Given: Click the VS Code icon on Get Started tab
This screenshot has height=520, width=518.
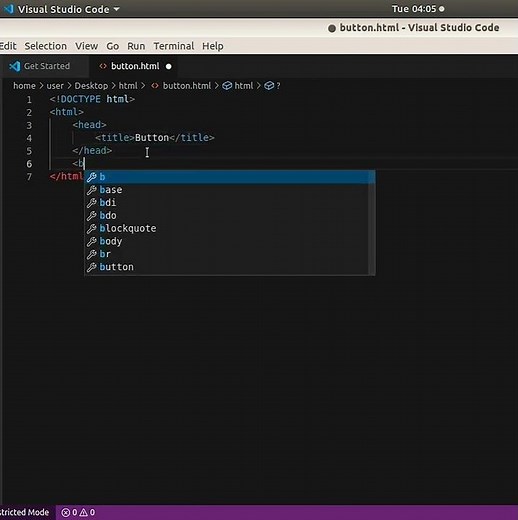Looking at the screenshot, I should [15, 66].
